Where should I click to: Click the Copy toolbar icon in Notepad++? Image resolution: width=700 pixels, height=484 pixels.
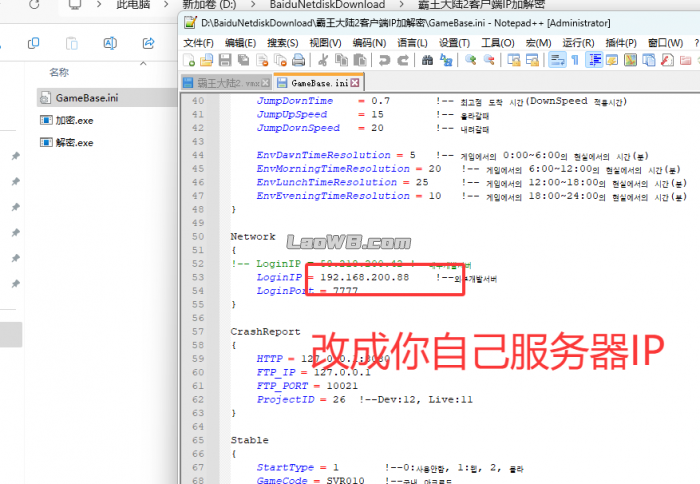[x=342, y=60]
